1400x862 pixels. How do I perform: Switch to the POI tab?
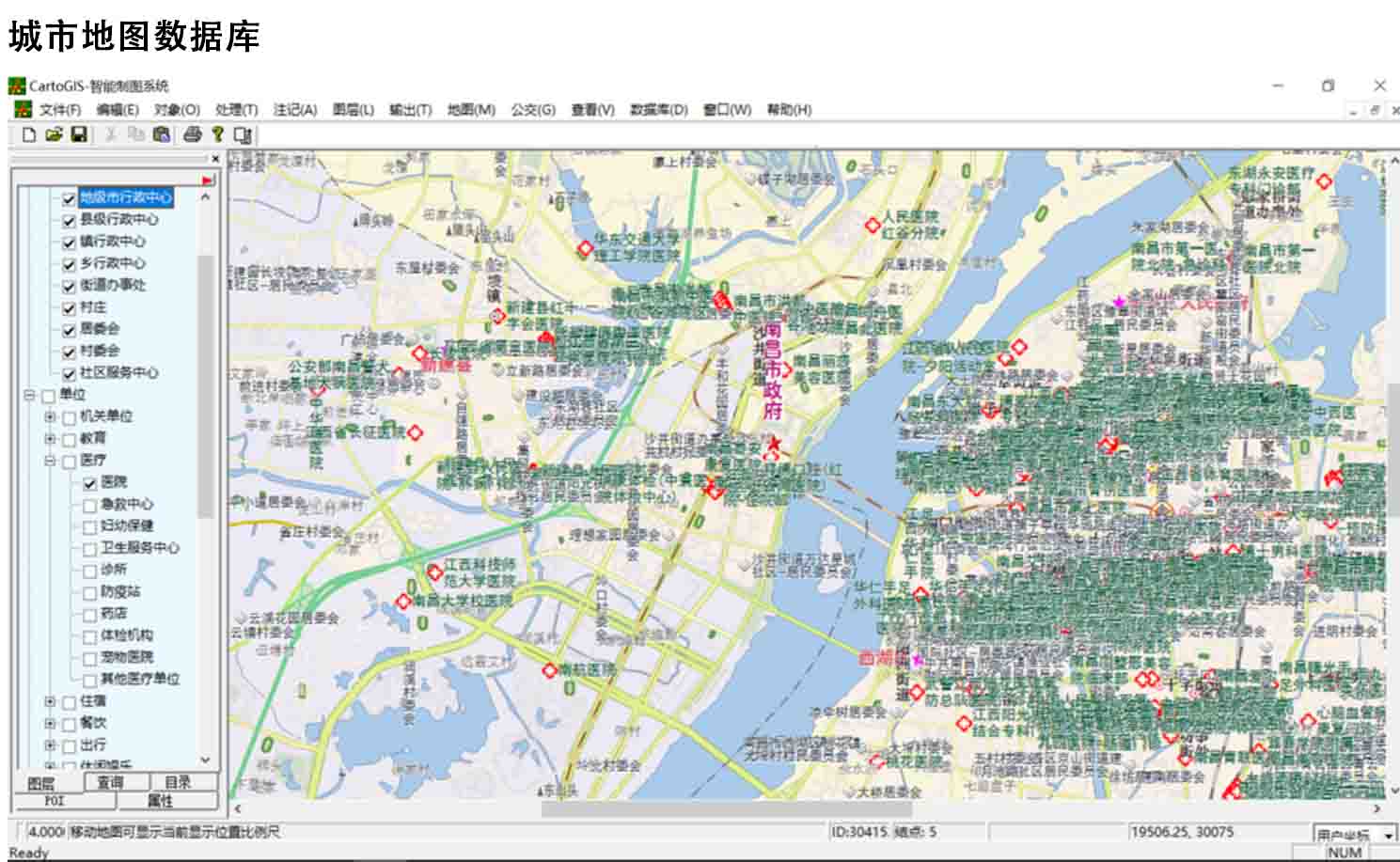pyautogui.click(x=55, y=801)
